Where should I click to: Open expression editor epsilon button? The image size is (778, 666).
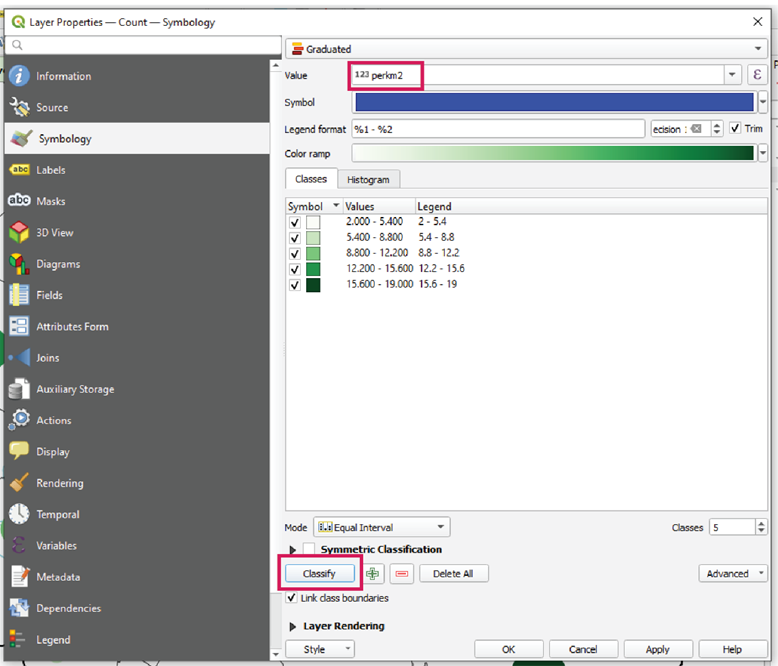coord(757,75)
